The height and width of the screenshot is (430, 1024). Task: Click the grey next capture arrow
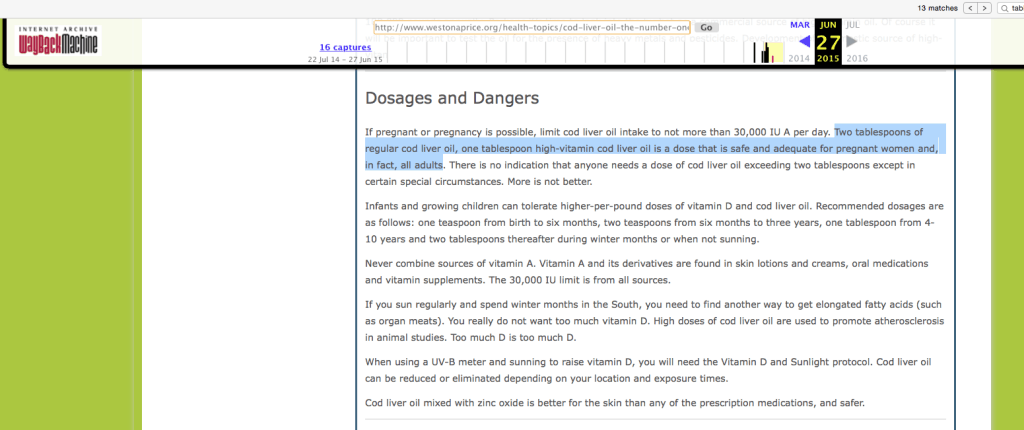tap(852, 41)
